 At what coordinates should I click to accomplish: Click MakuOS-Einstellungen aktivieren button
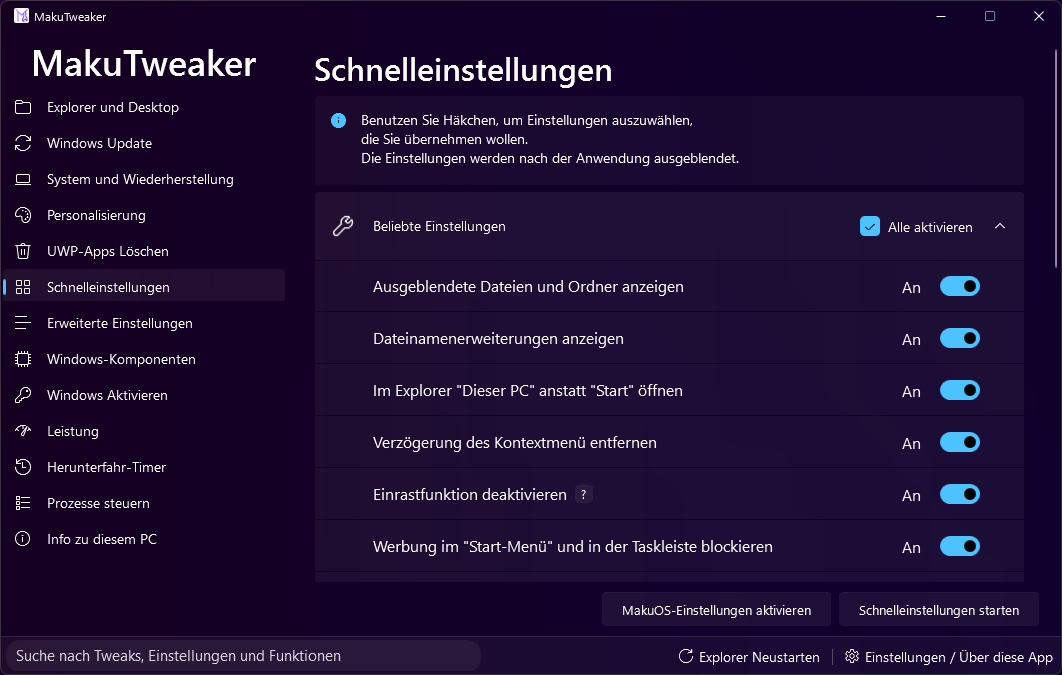[716, 610]
